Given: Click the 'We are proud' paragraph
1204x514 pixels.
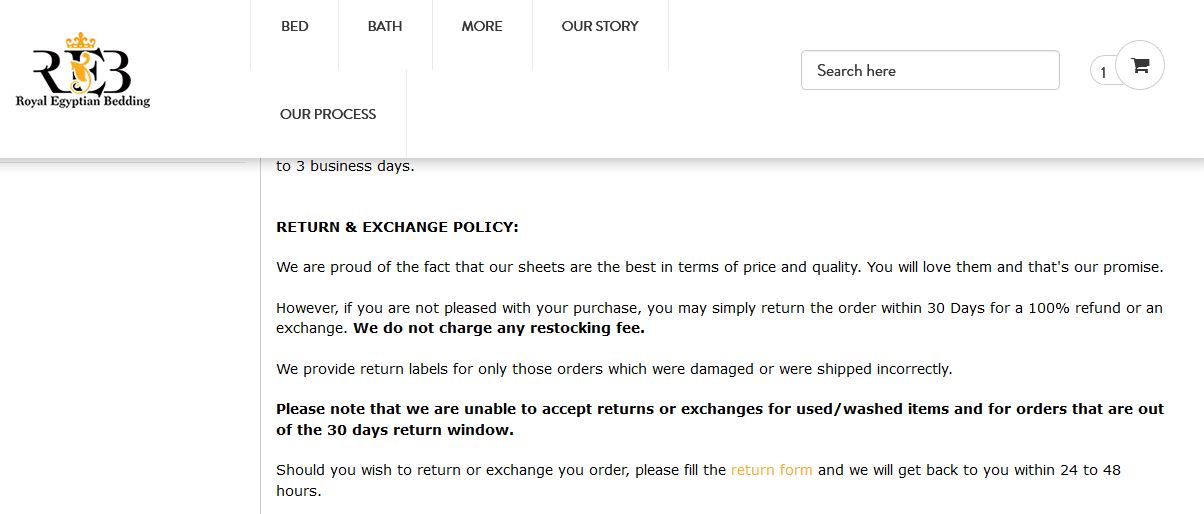Looking at the screenshot, I should 720,267.
